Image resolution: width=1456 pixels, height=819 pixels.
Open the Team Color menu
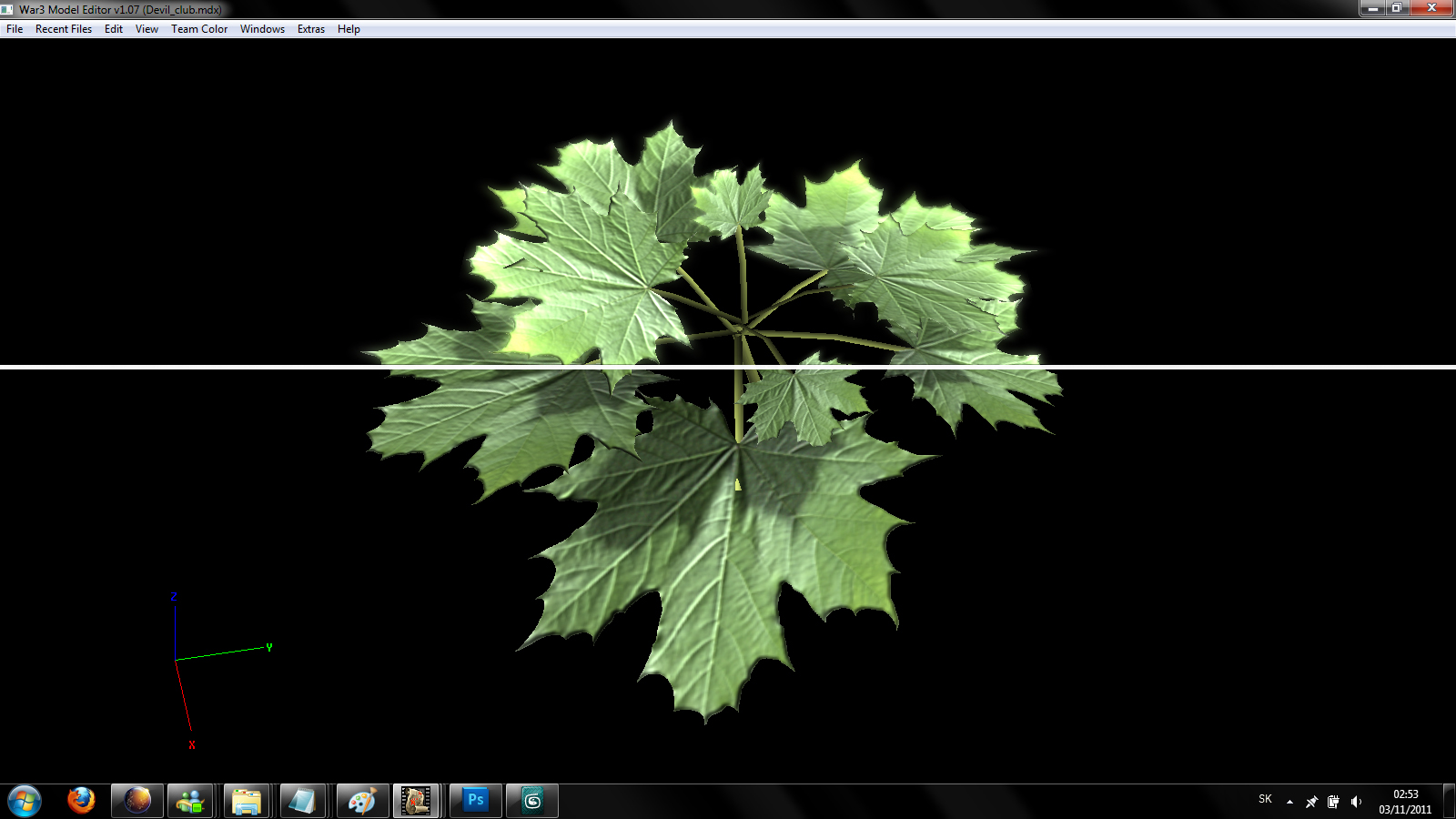tap(199, 29)
